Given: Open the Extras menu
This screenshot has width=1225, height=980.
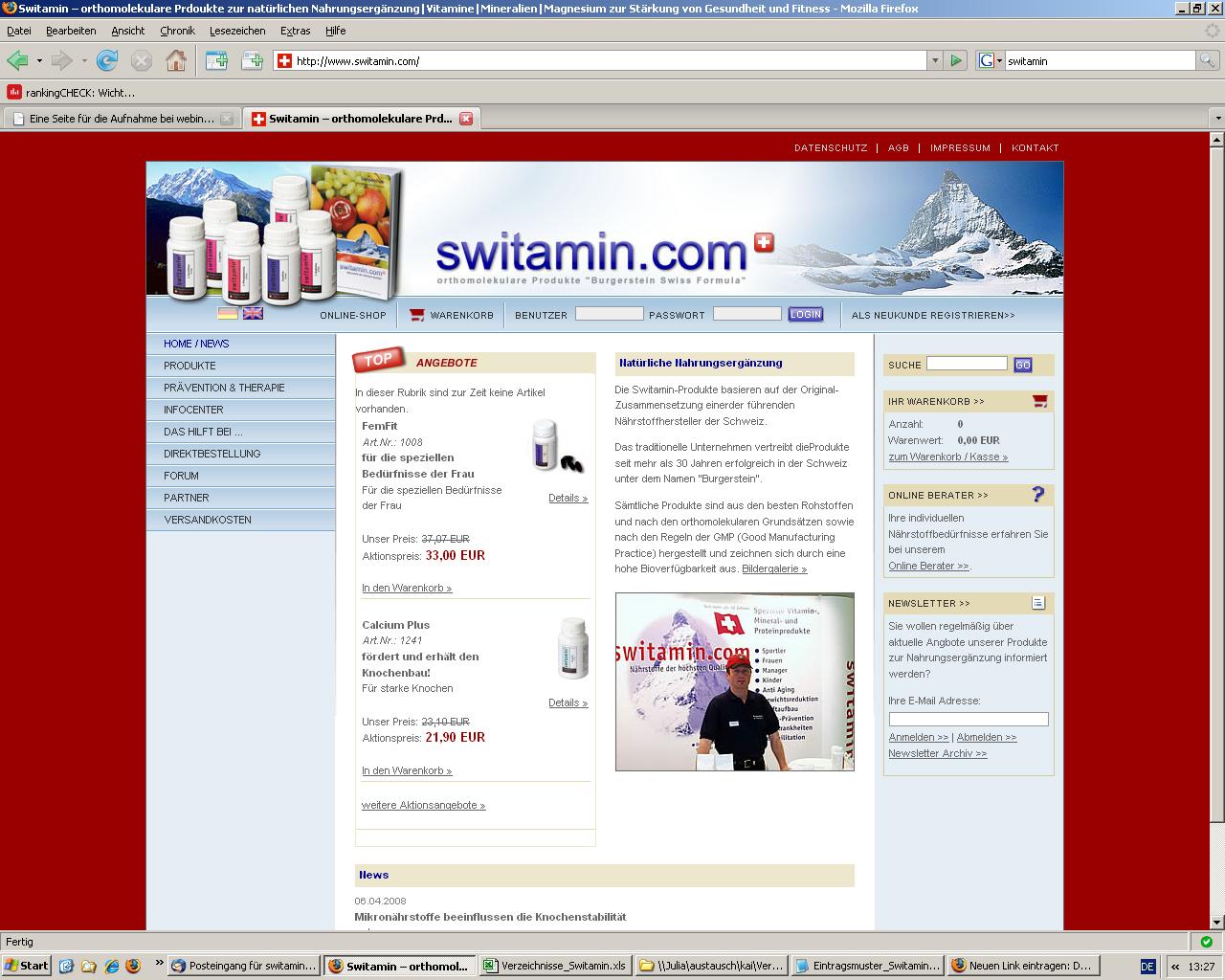Looking at the screenshot, I should [x=295, y=31].
